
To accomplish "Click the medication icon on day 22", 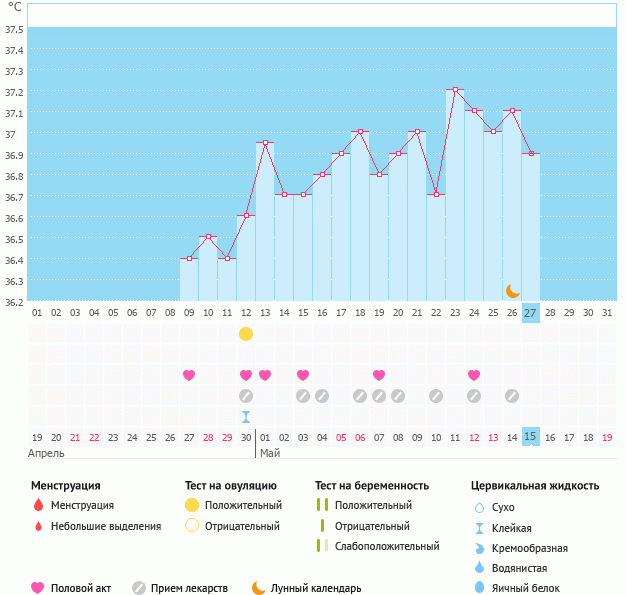I will tap(436, 396).
